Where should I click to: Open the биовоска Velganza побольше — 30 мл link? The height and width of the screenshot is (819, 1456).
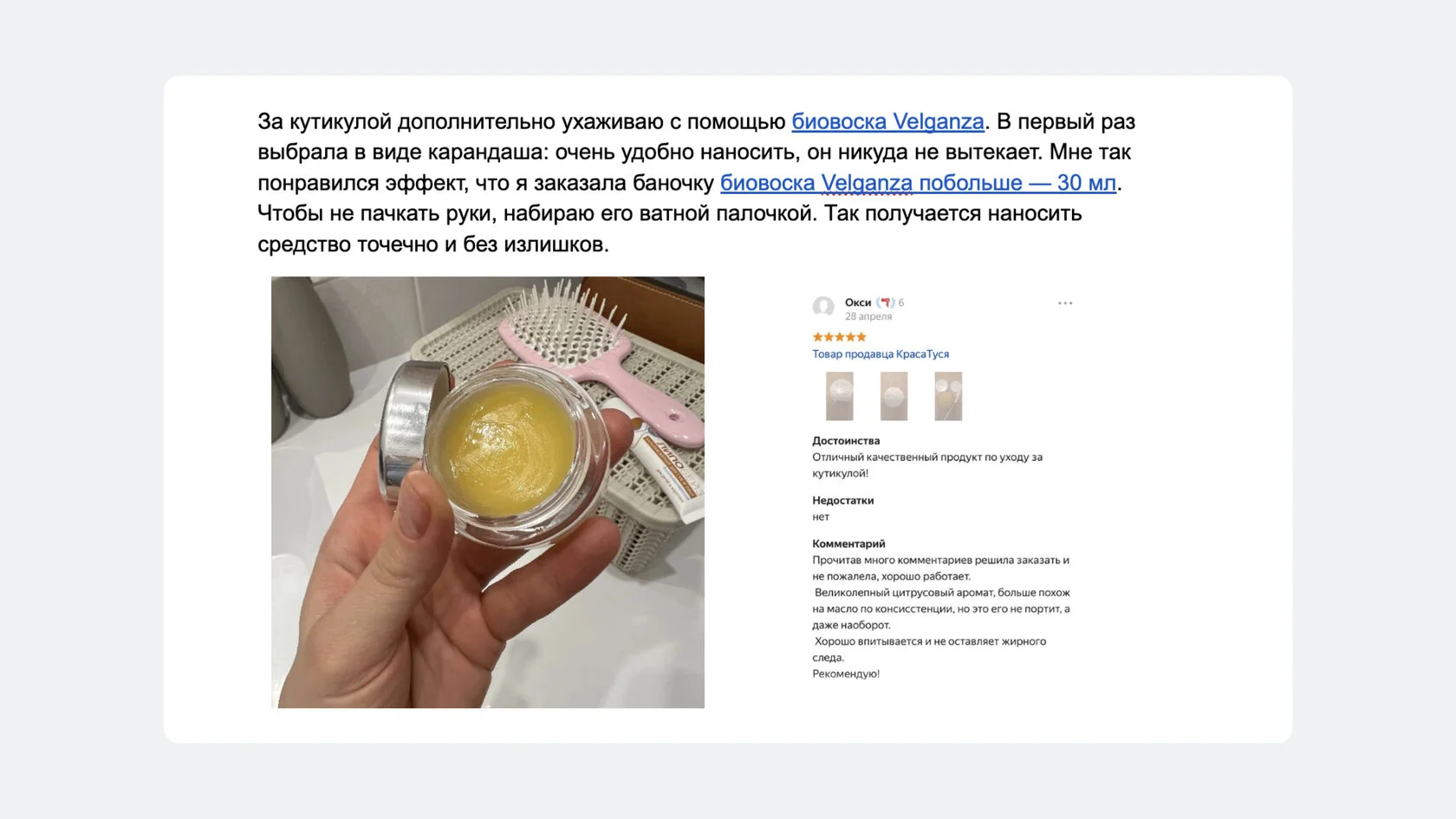point(918,183)
